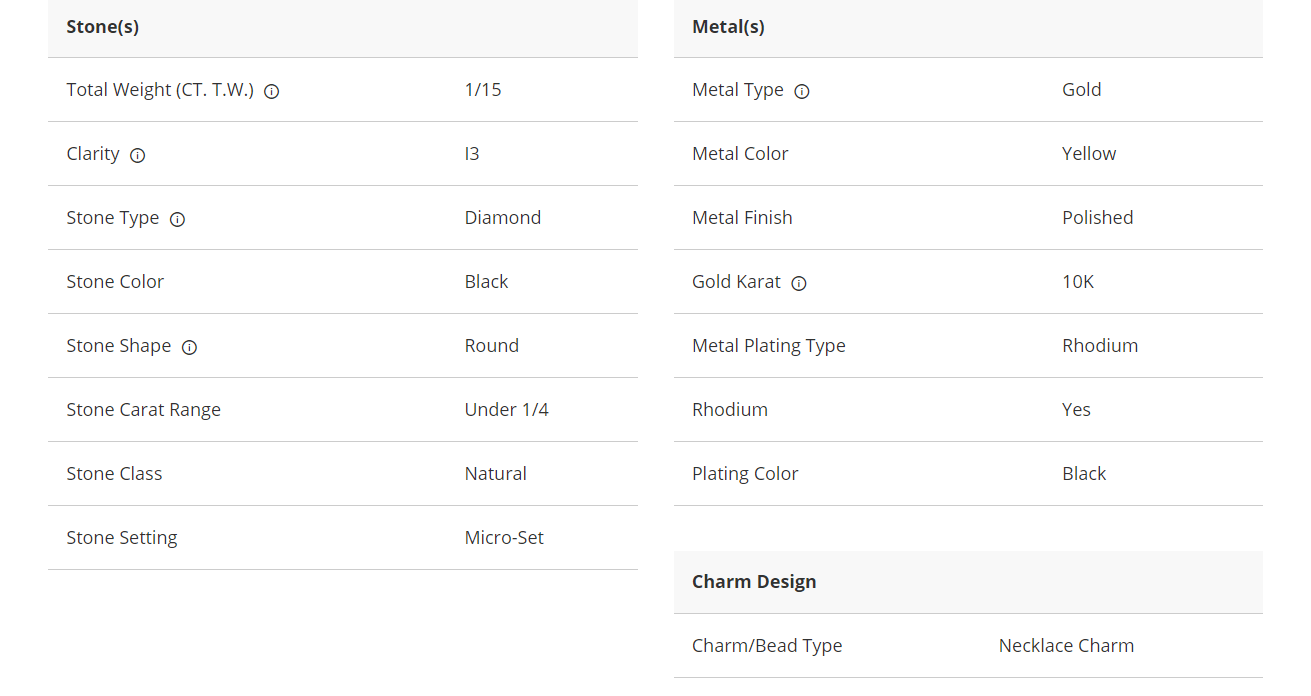Viewport: 1311px width, 696px height.
Task: Click the 10K gold karat value
Action: 1078,282
